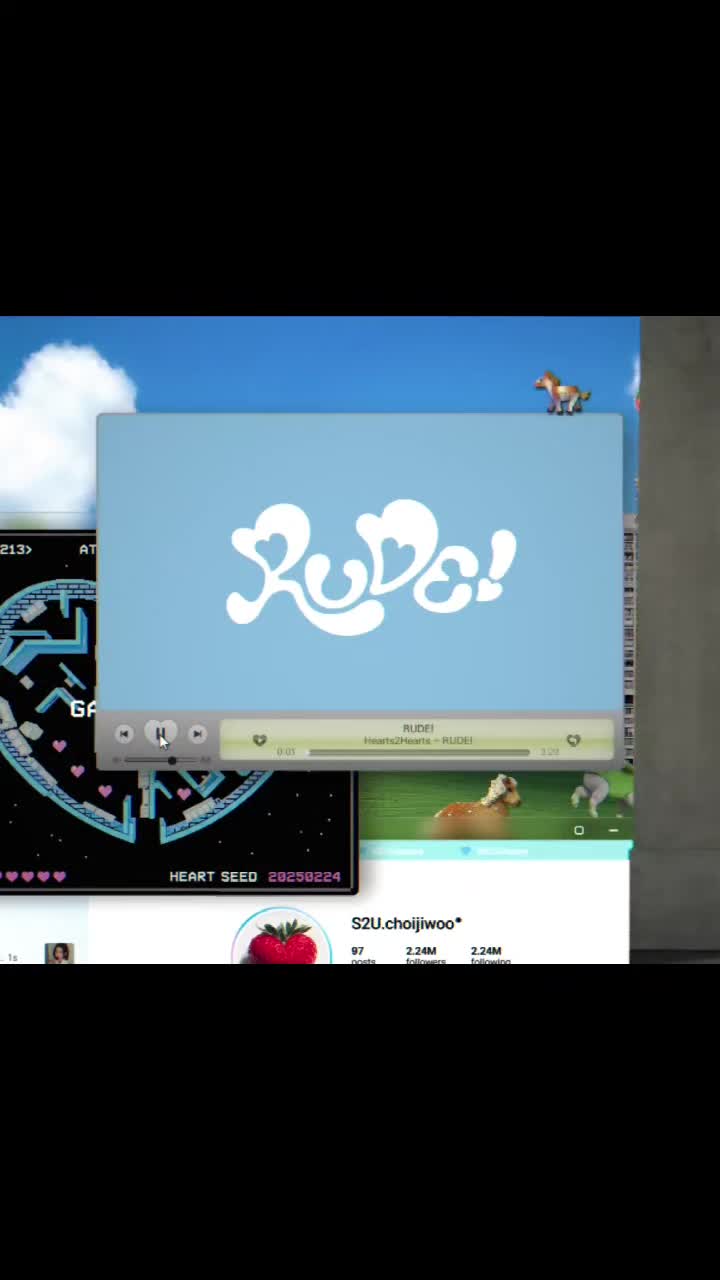The image size is (720, 1280).
Task: Pause the RUDE! track with heart-shaped button
Action: pyautogui.click(x=160, y=734)
